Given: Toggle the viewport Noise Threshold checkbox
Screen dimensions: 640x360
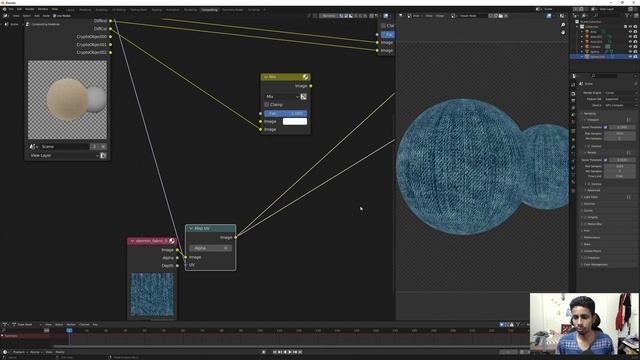Looking at the screenshot, I should 605,127.
